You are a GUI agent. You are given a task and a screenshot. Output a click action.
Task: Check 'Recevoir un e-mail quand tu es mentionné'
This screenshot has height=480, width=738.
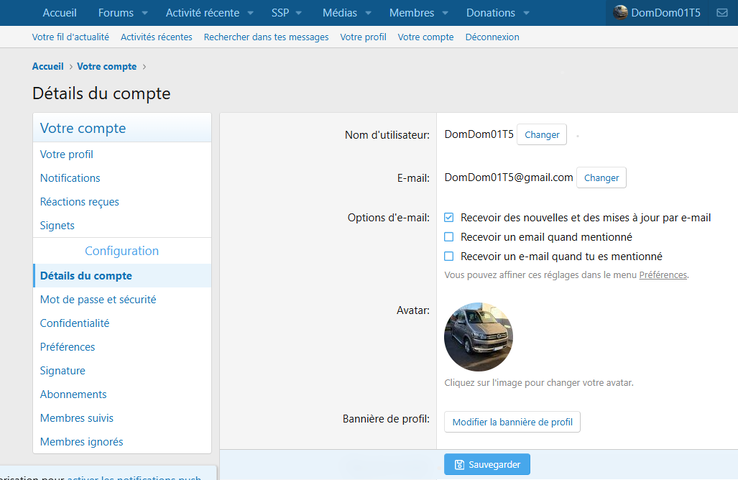point(449,256)
